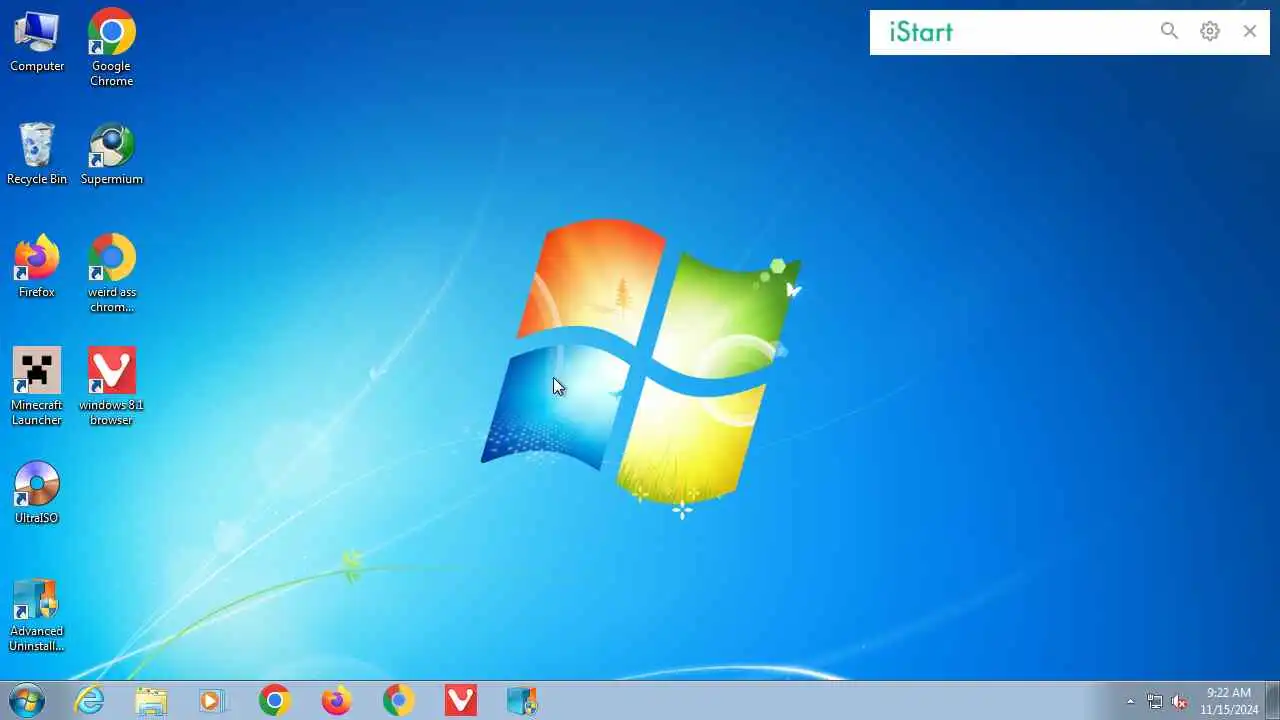Click in the iStart search field
Screen dimensions: 1280x720
(x=1054, y=32)
